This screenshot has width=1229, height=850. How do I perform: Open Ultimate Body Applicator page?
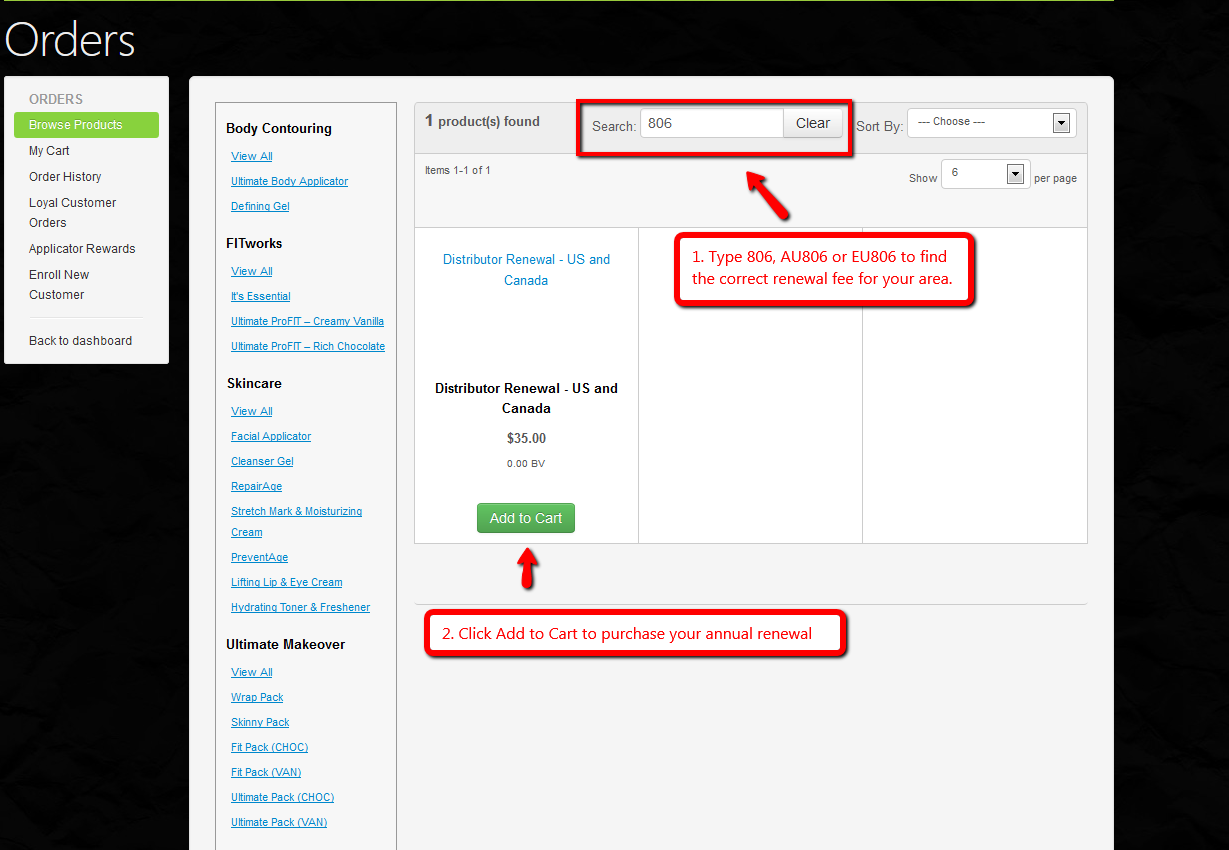(289, 181)
